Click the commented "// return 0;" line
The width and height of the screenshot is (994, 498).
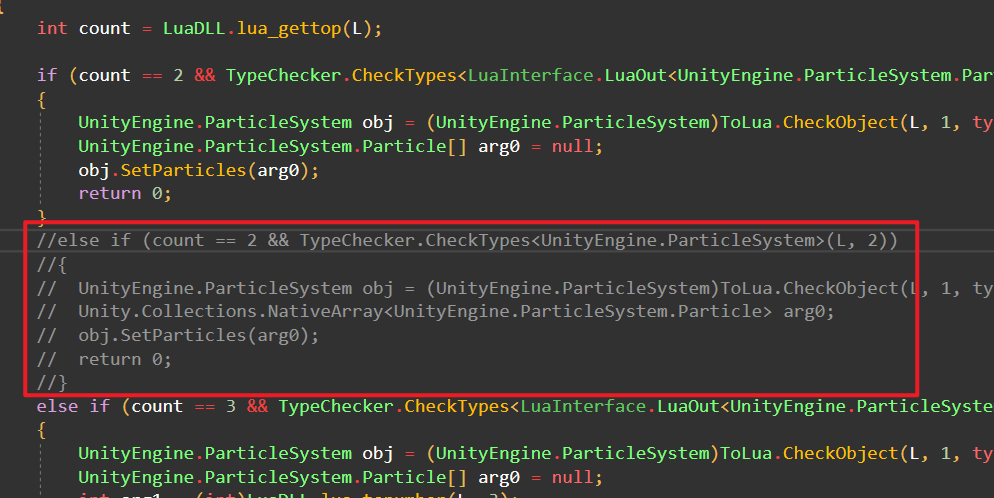tap(105, 360)
